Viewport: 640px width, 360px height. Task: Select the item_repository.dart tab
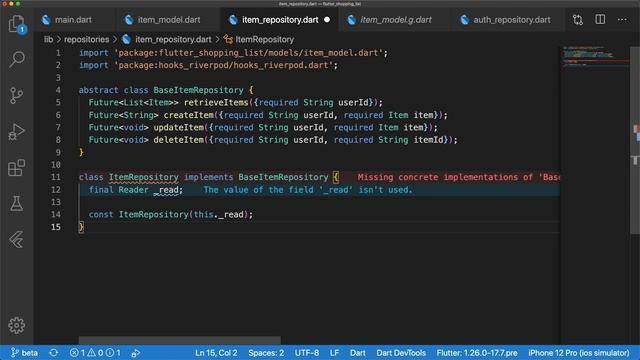tap(280, 20)
